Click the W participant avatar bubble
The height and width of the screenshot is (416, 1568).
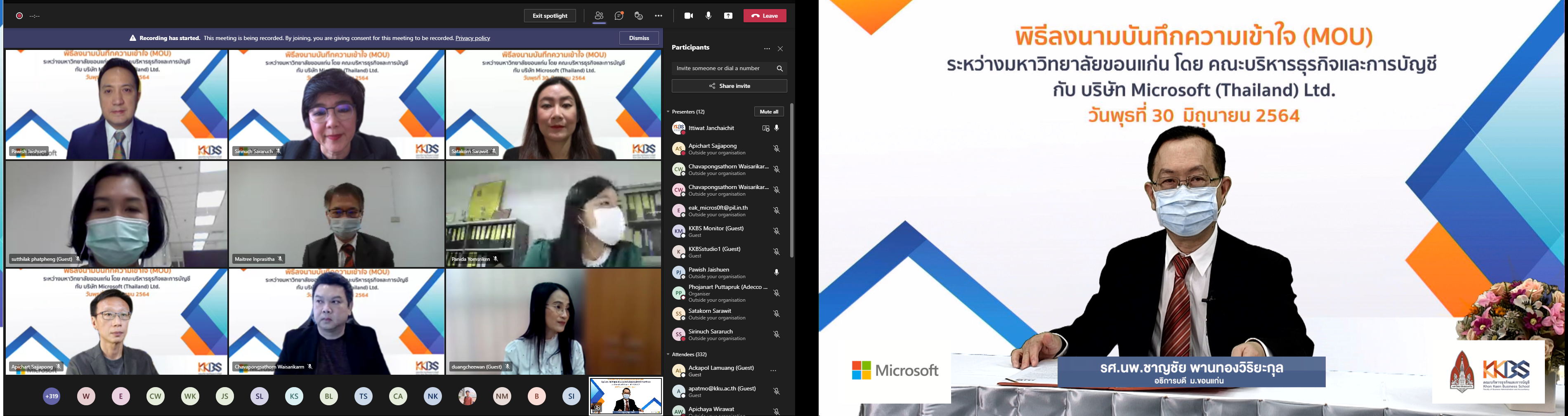[86, 397]
